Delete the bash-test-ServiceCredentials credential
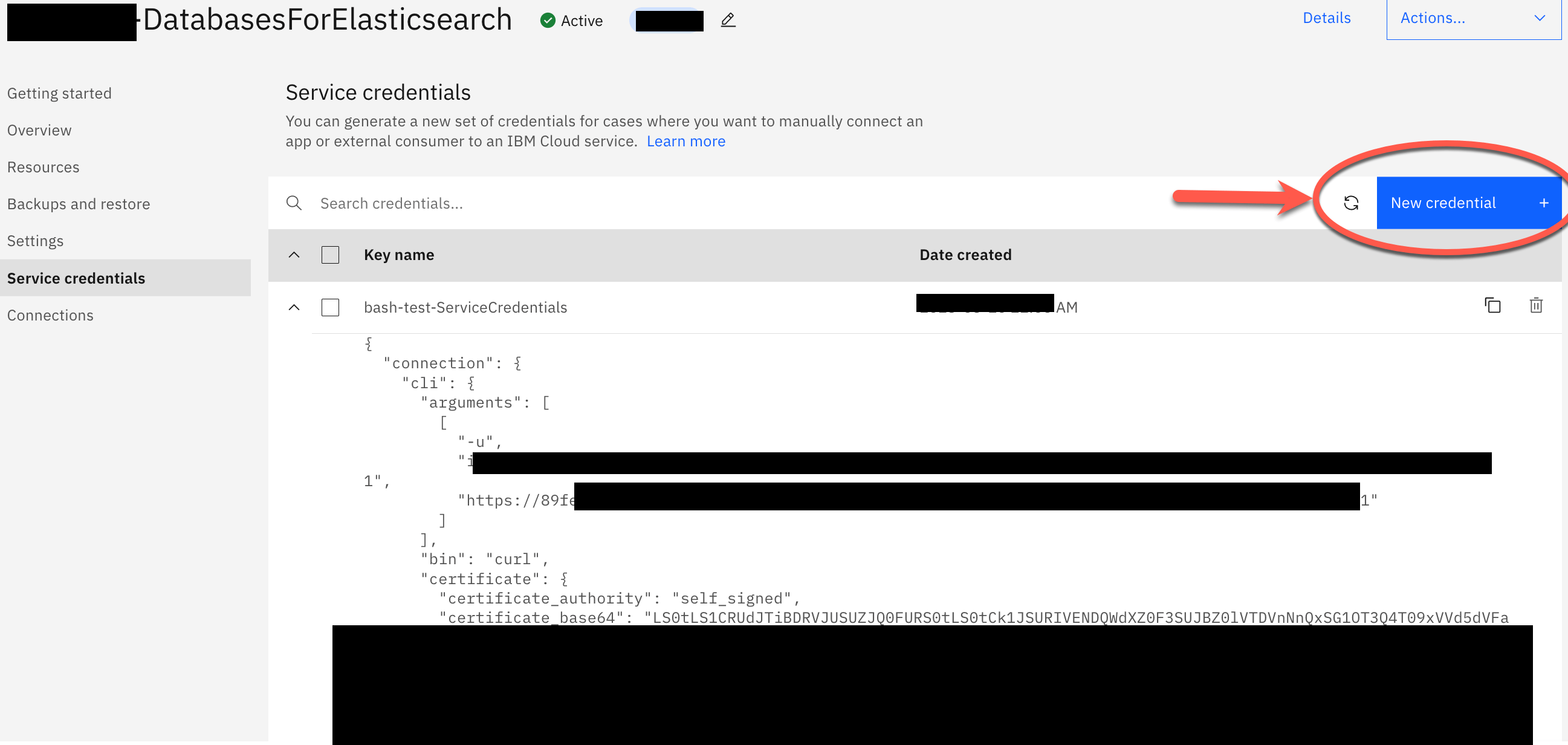Viewport: 1568px width, 745px height. pyautogui.click(x=1537, y=306)
